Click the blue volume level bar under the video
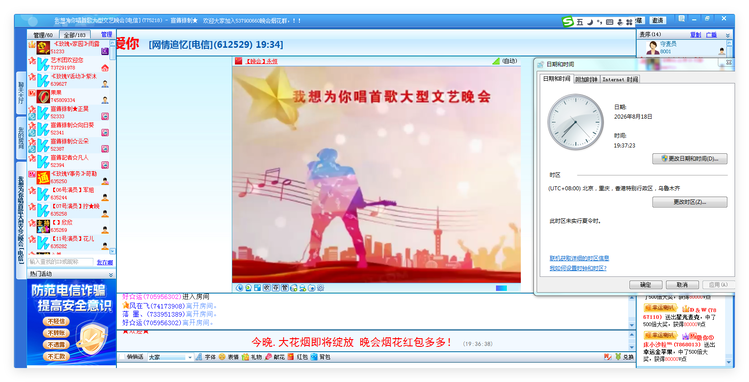 click(501, 288)
